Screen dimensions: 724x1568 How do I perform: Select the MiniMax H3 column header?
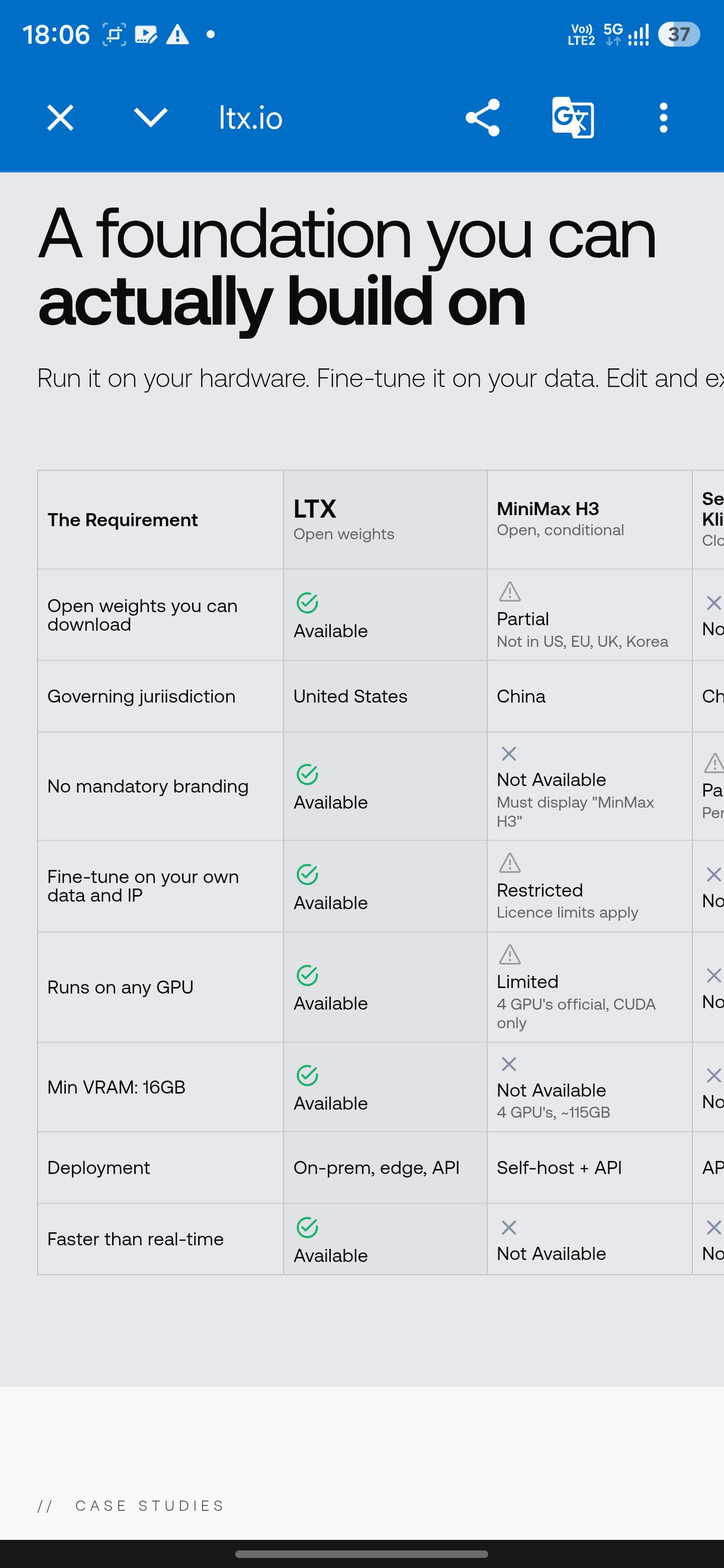pos(589,520)
